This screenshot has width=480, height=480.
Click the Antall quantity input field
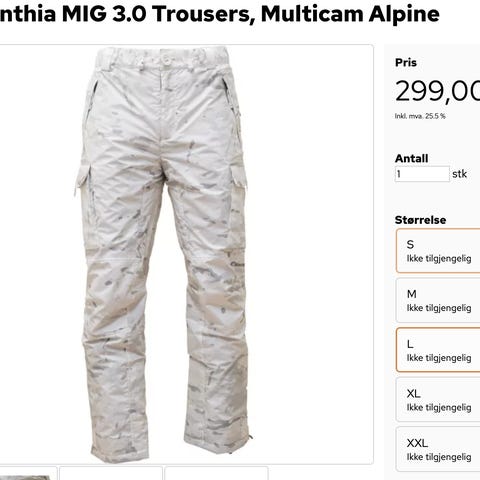[x=422, y=174]
